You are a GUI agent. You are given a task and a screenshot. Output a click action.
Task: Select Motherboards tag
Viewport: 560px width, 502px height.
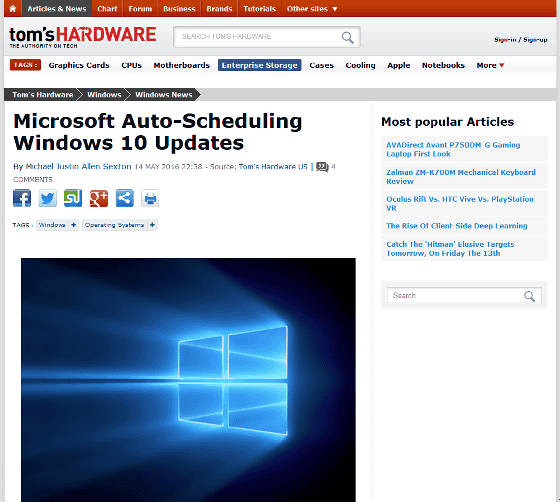point(182,65)
